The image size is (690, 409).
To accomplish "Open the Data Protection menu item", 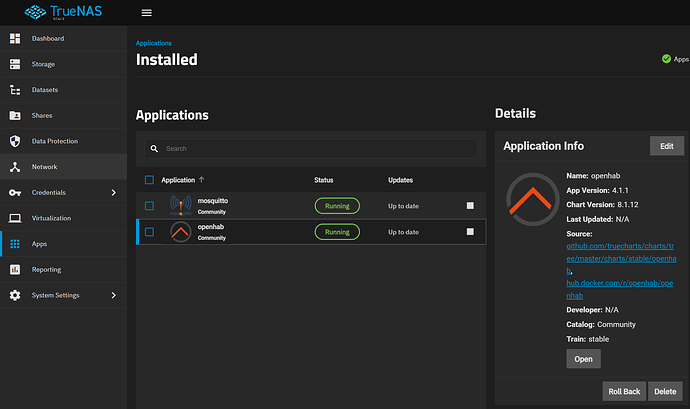I will pos(63,141).
